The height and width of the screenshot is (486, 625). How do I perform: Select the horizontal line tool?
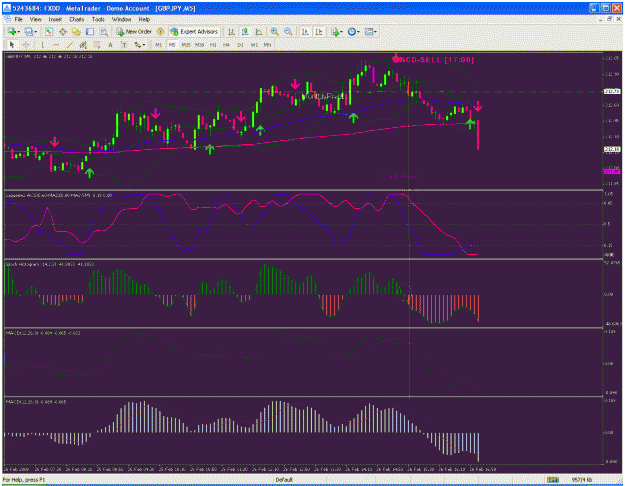click(x=56, y=45)
